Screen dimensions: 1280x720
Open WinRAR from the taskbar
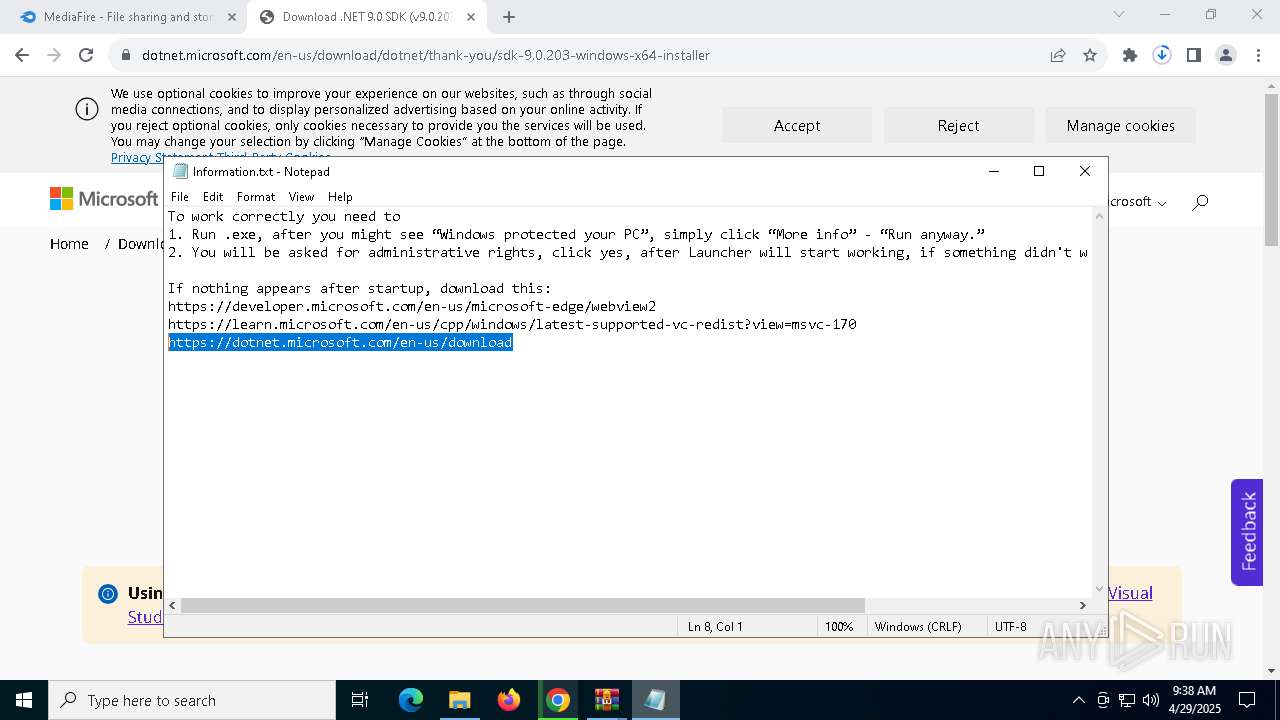[607, 700]
